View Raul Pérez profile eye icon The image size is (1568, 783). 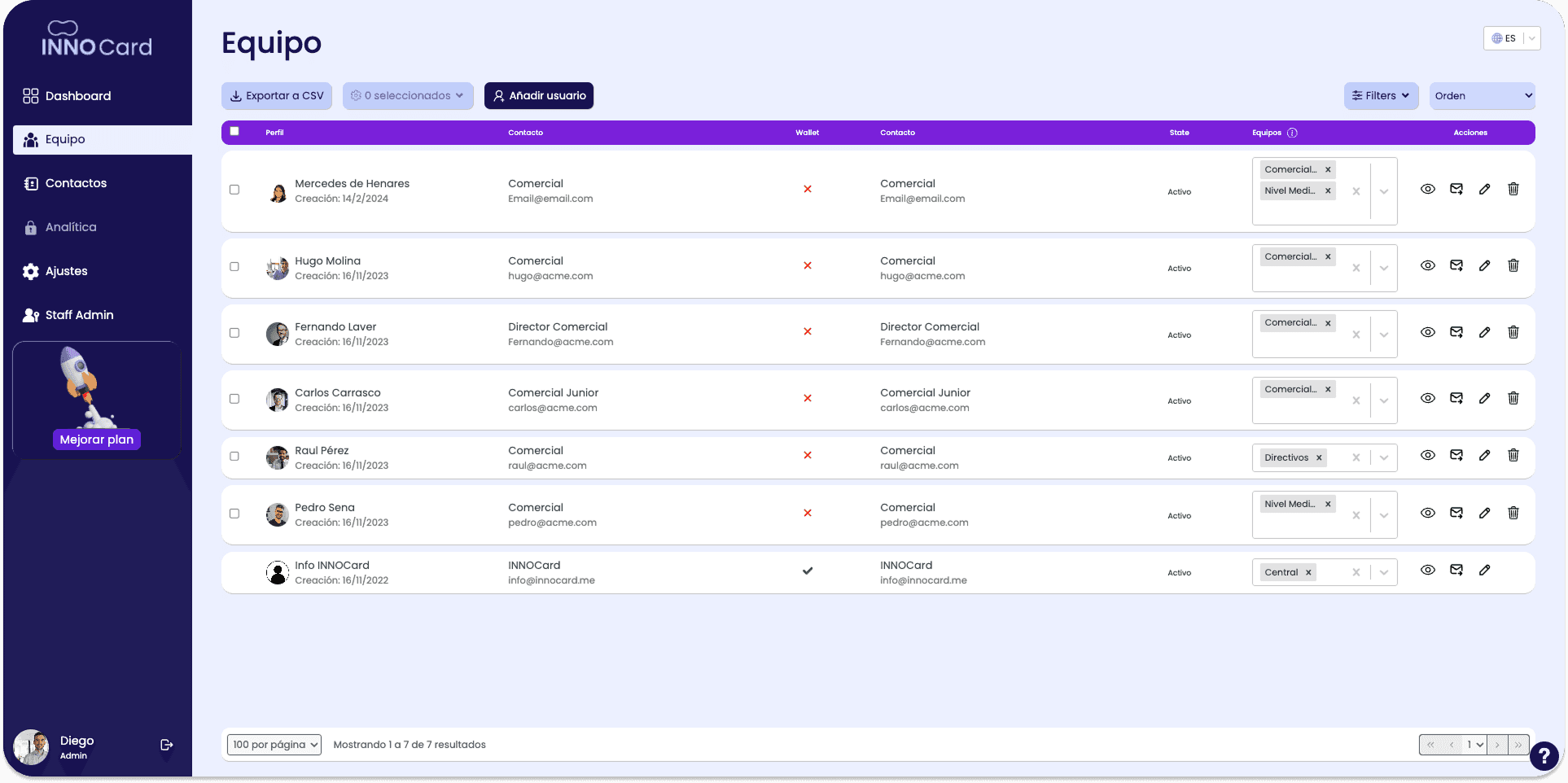point(1428,455)
